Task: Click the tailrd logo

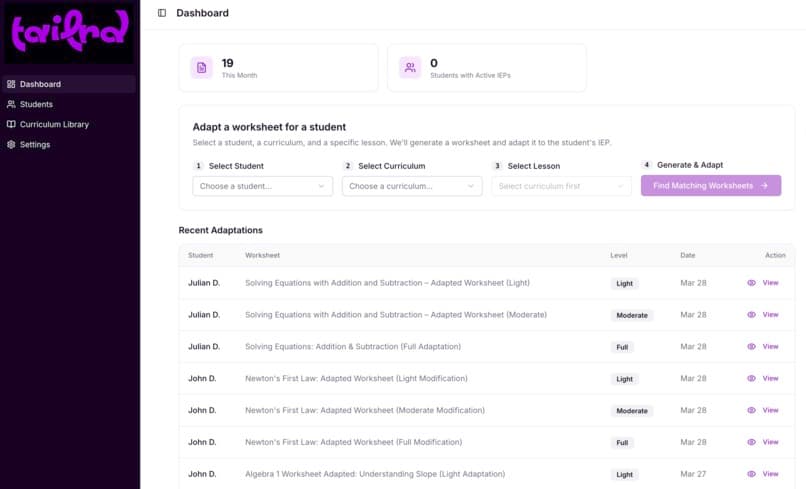Action: tap(69, 32)
